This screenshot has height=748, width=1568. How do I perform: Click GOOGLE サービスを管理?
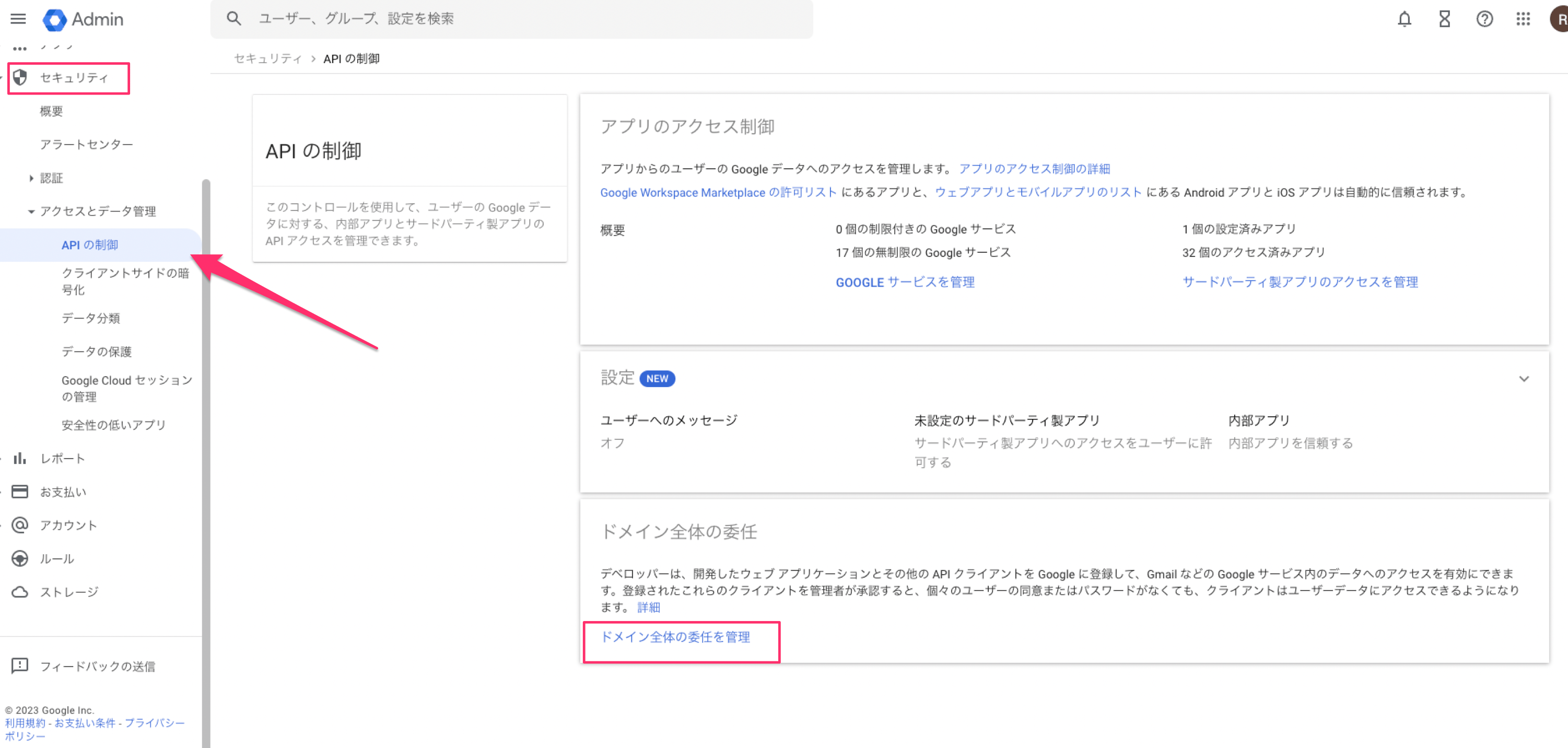905,282
